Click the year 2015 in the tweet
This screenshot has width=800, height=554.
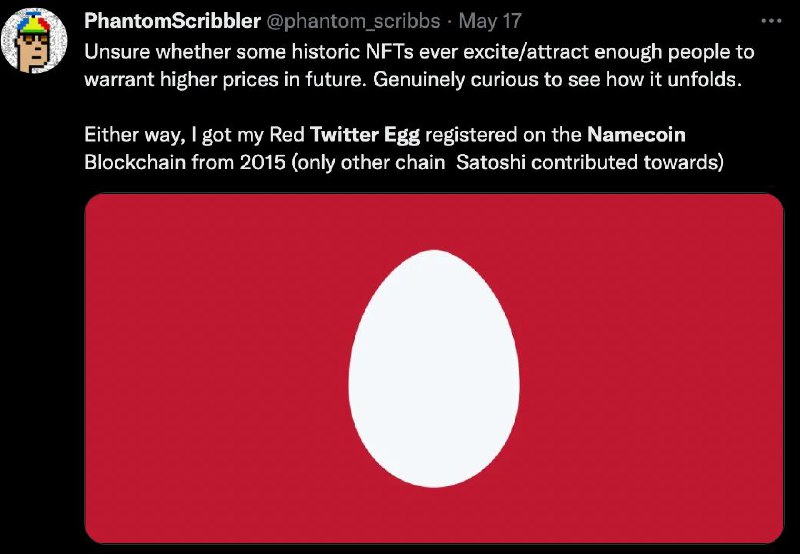(x=262, y=162)
